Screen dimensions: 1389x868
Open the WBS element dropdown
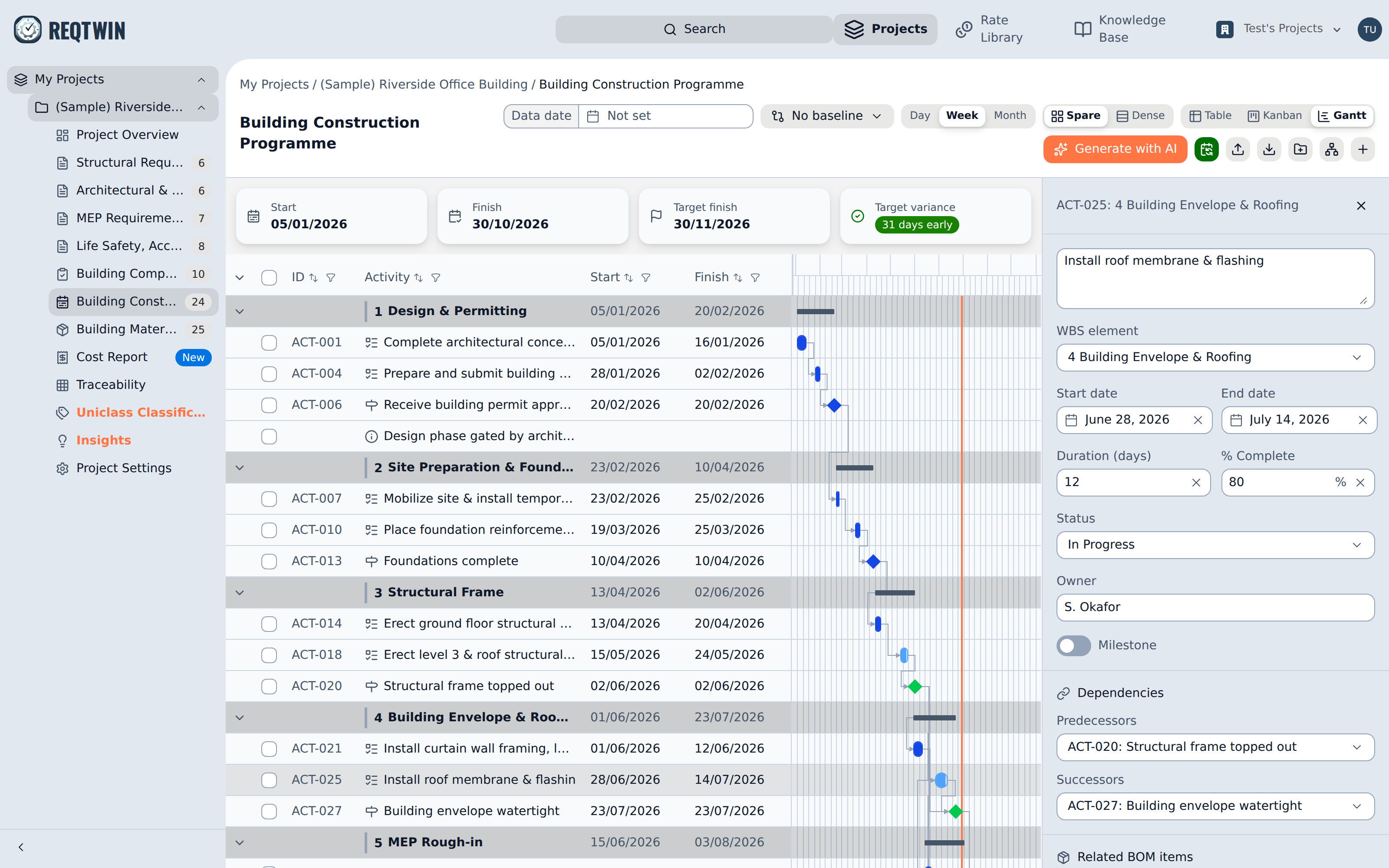pyautogui.click(x=1215, y=358)
